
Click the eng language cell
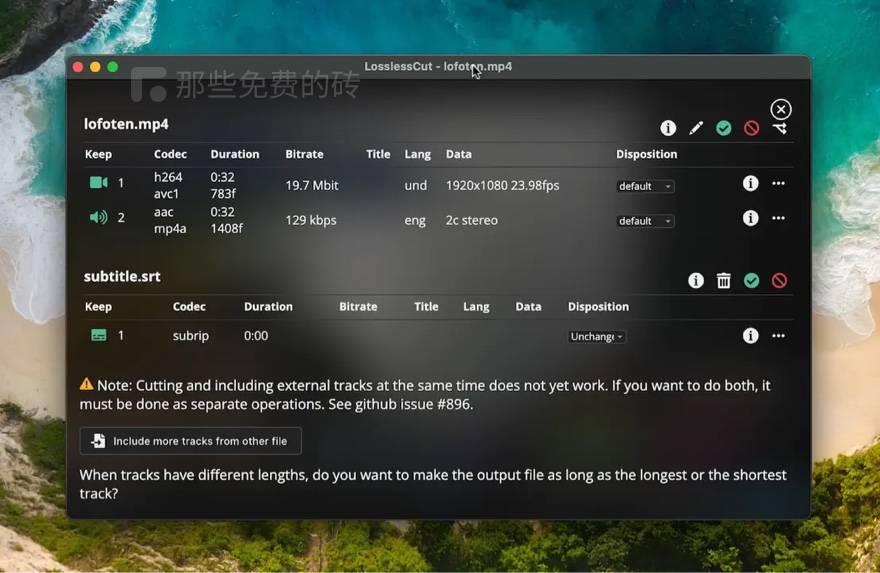pos(415,221)
